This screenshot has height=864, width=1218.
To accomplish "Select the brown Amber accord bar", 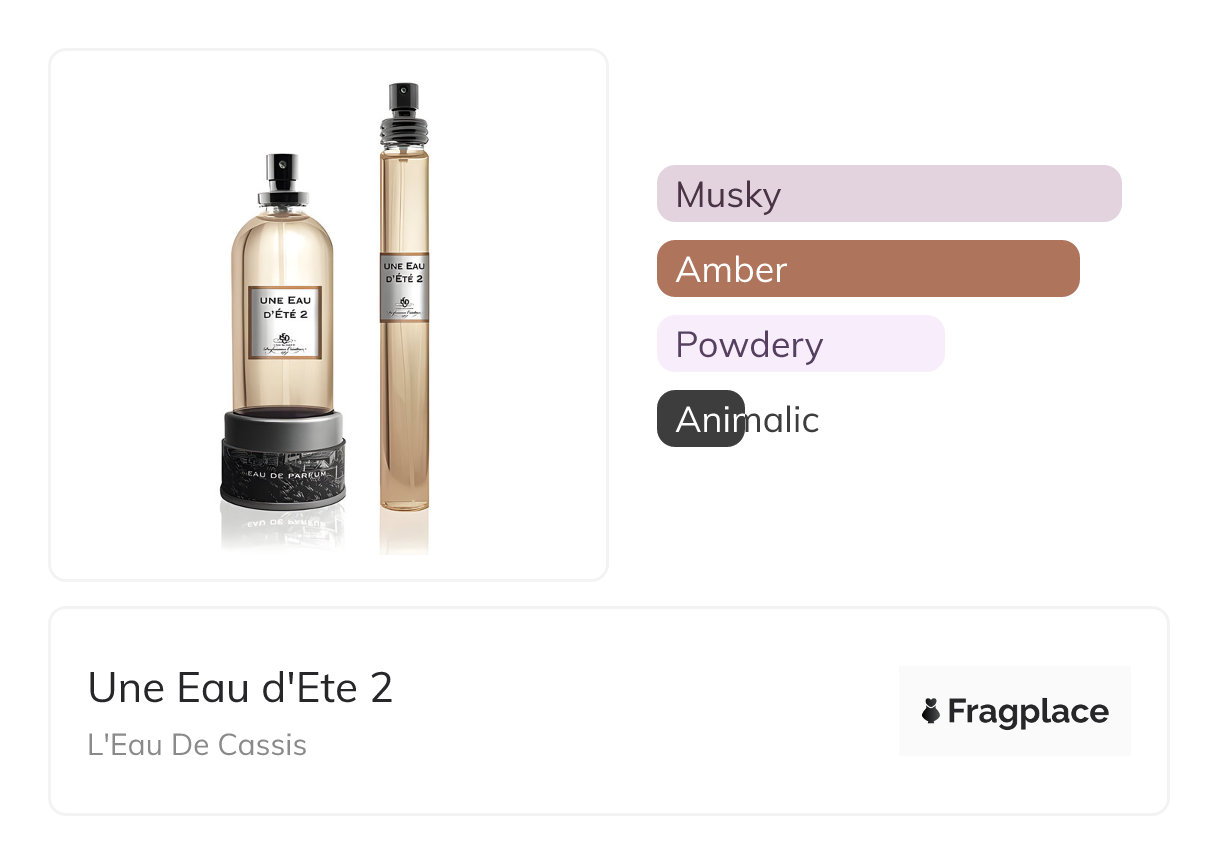I will coord(867,269).
